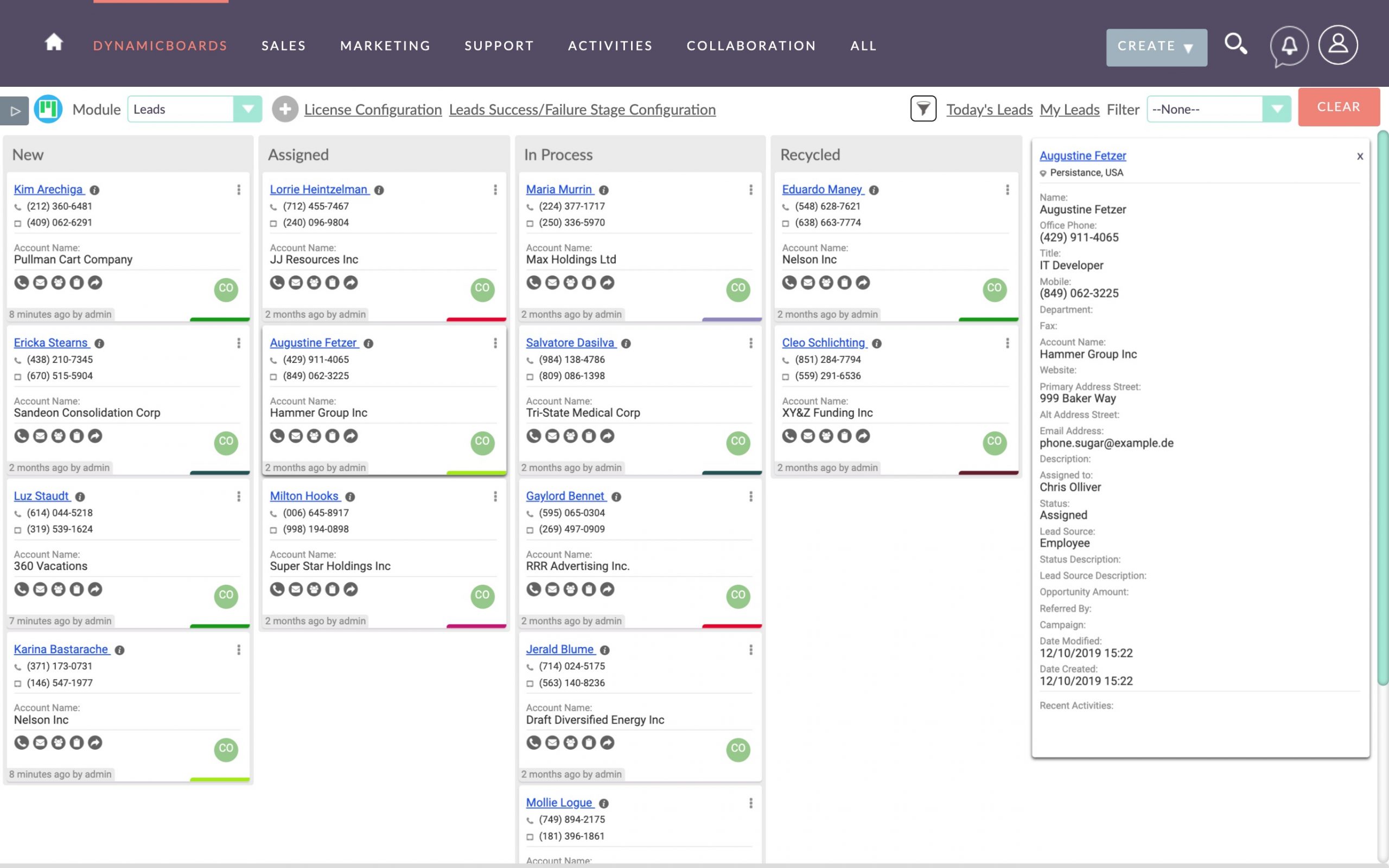Expand the Filter dropdown showing --None--
1389x868 pixels.
1277,109
